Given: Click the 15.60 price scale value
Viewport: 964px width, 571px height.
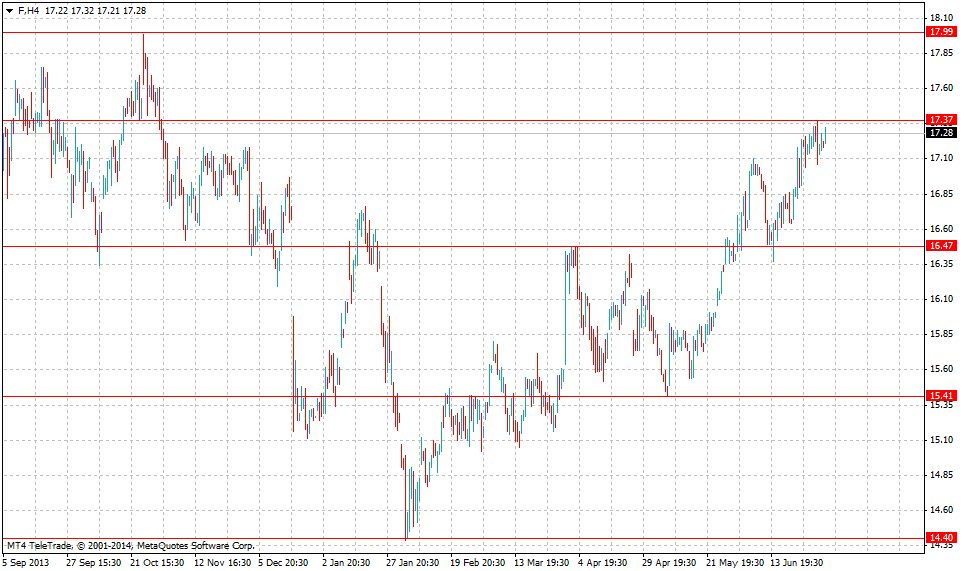Looking at the screenshot, I should tap(941, 369).
